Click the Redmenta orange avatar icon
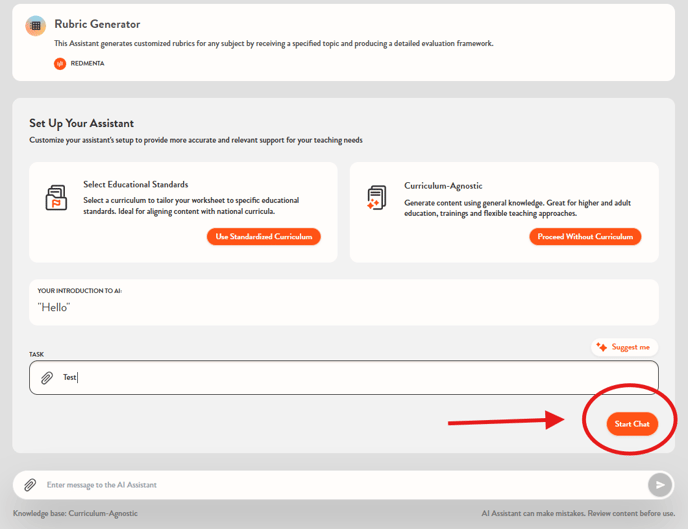The image size is (688, 529). [60, 63]
